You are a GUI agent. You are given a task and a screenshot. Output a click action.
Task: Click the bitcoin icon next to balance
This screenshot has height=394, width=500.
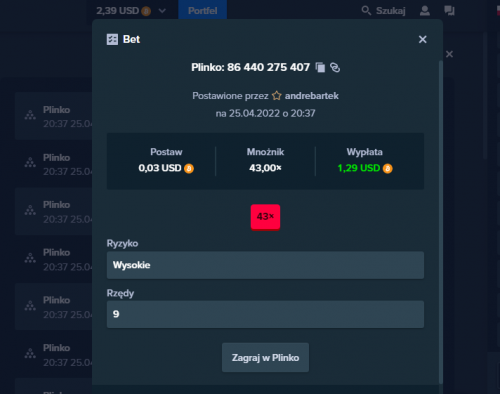(x=146, y=11)
